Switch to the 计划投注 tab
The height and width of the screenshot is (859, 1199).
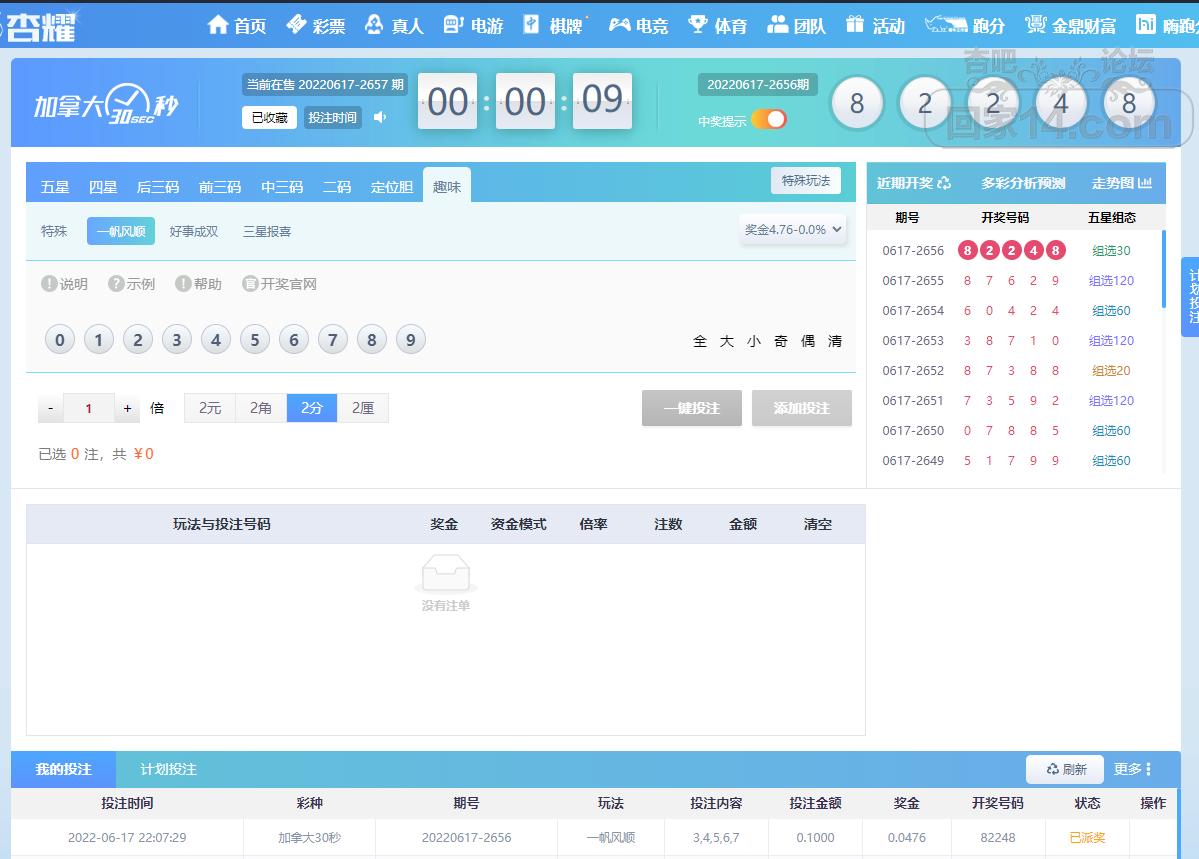(168, 769)
